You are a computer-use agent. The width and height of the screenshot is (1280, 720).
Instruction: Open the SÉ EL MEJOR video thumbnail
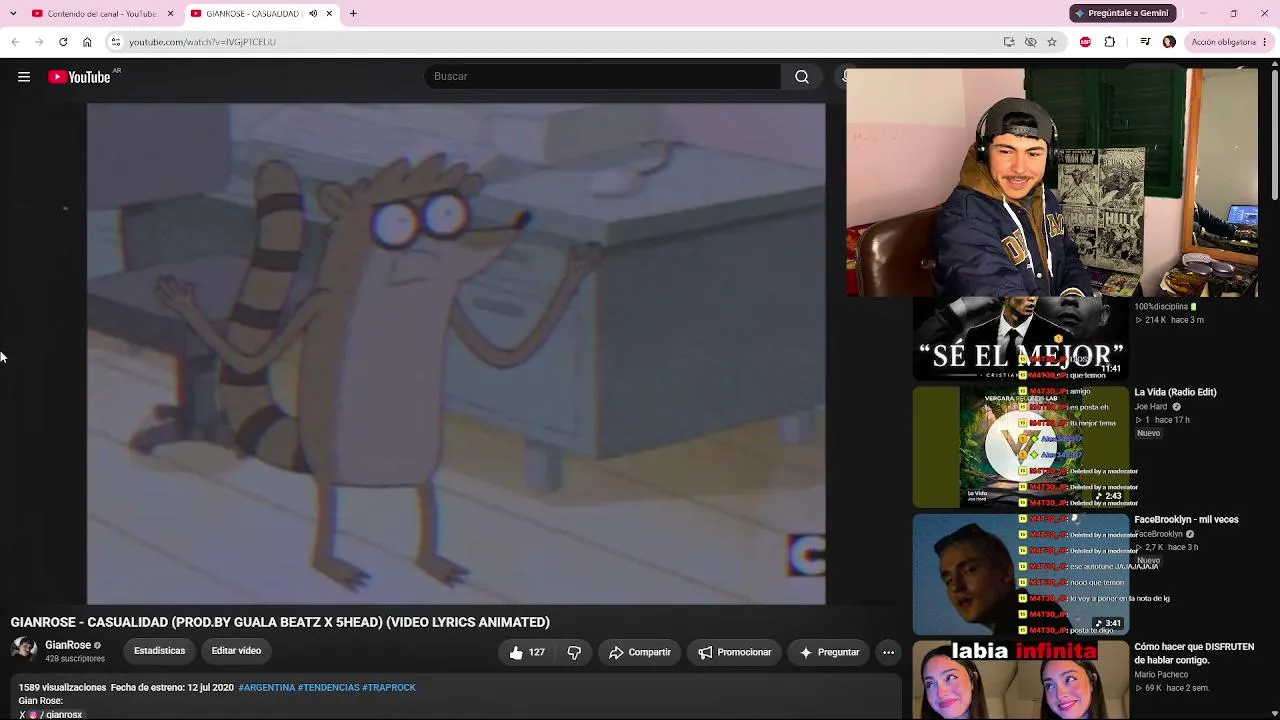tap(1020, 338)
